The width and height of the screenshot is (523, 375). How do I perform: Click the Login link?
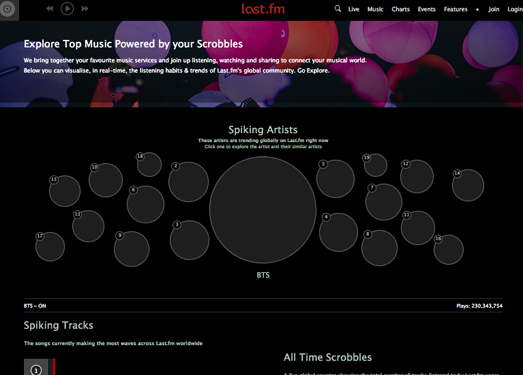[515, 9]
